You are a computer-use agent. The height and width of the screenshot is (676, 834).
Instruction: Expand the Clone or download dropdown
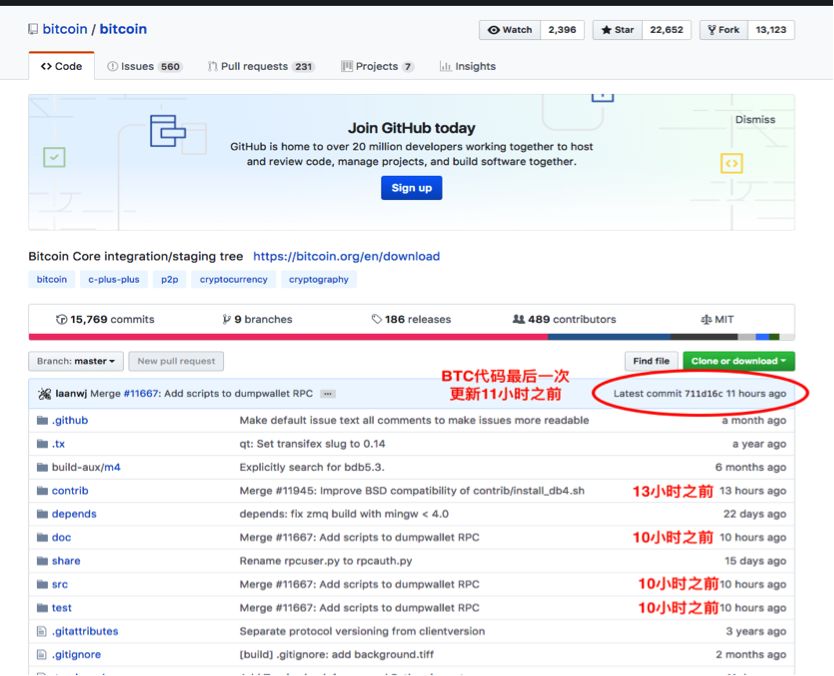738,361
